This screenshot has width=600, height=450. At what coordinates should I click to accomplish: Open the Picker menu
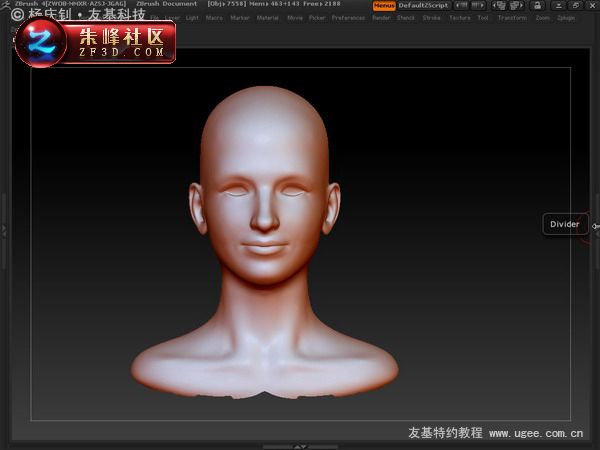317,18
